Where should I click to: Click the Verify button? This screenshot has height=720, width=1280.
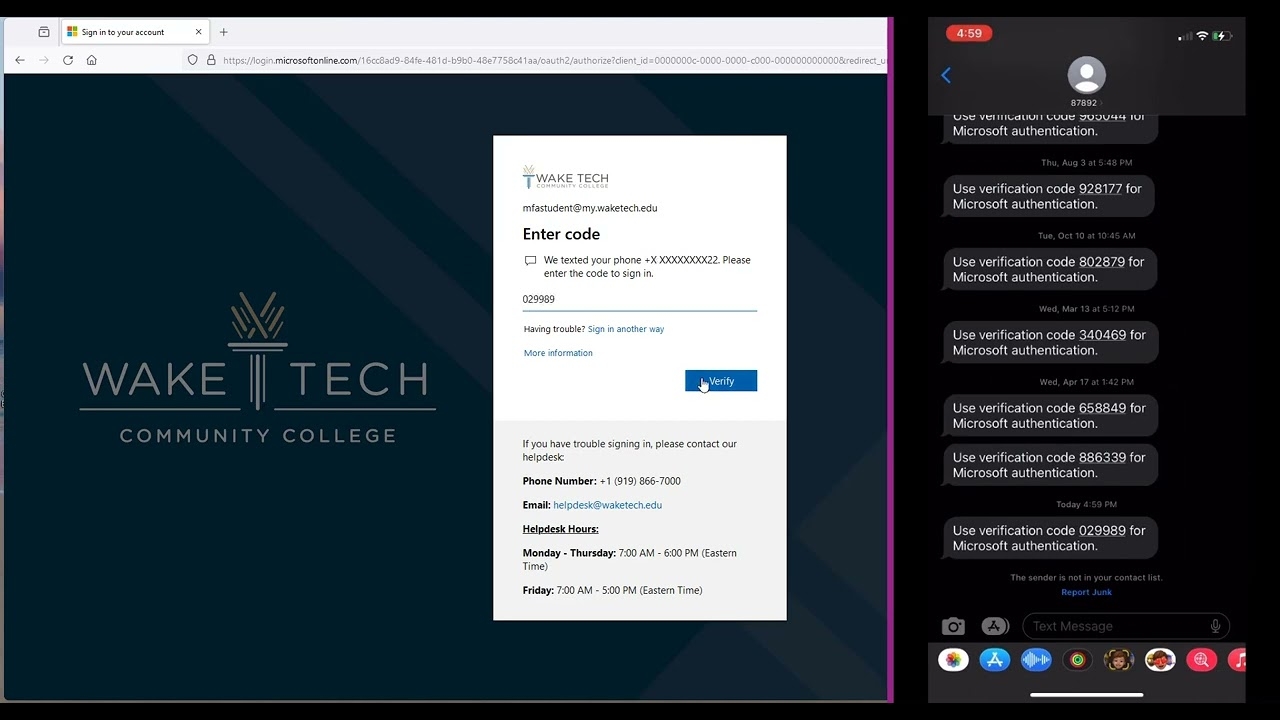(720, 381)
